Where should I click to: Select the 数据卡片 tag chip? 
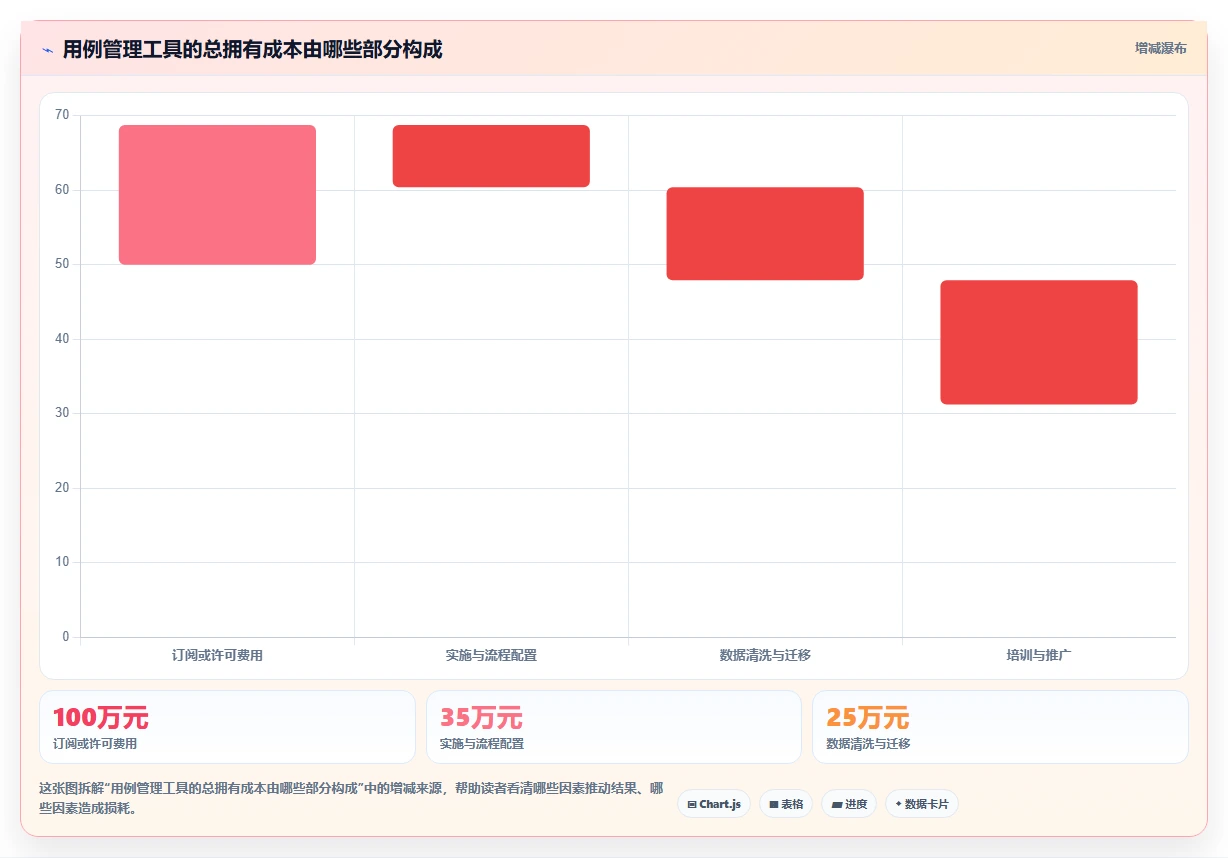coord(922,804)
